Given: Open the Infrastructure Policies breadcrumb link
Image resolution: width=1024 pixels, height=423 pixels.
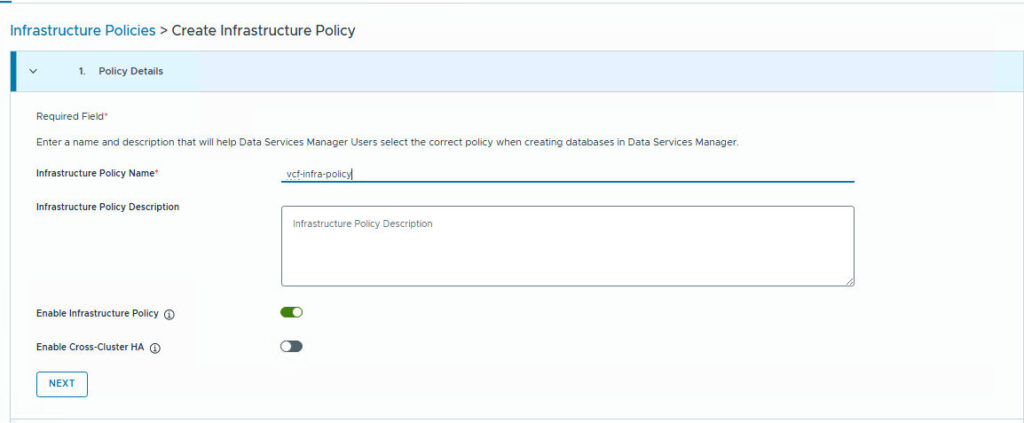Looking at the screenshot, I should 82,30.
